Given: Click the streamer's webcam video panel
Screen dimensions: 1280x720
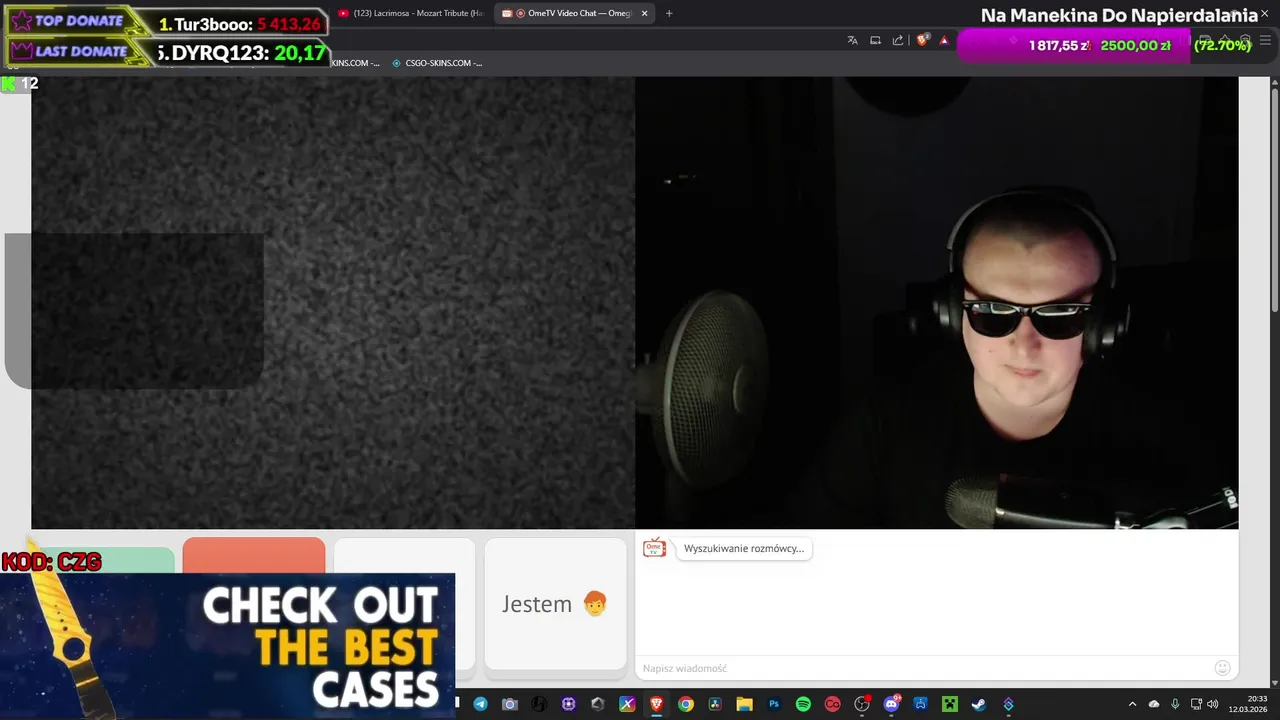Looking at the screenshot, I should (936, 303).
